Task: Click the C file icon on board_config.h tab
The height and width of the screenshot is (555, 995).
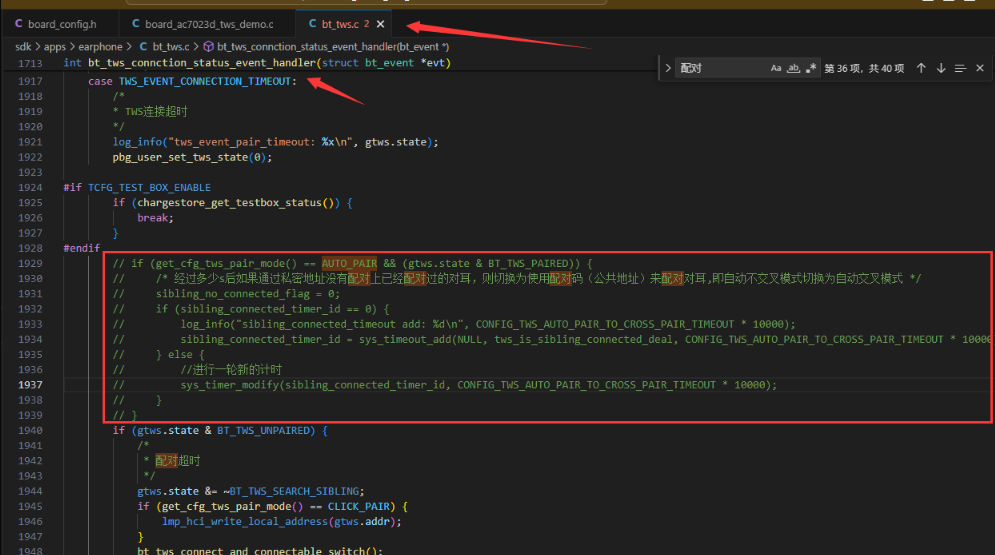Action: click(x=18, y=23)
